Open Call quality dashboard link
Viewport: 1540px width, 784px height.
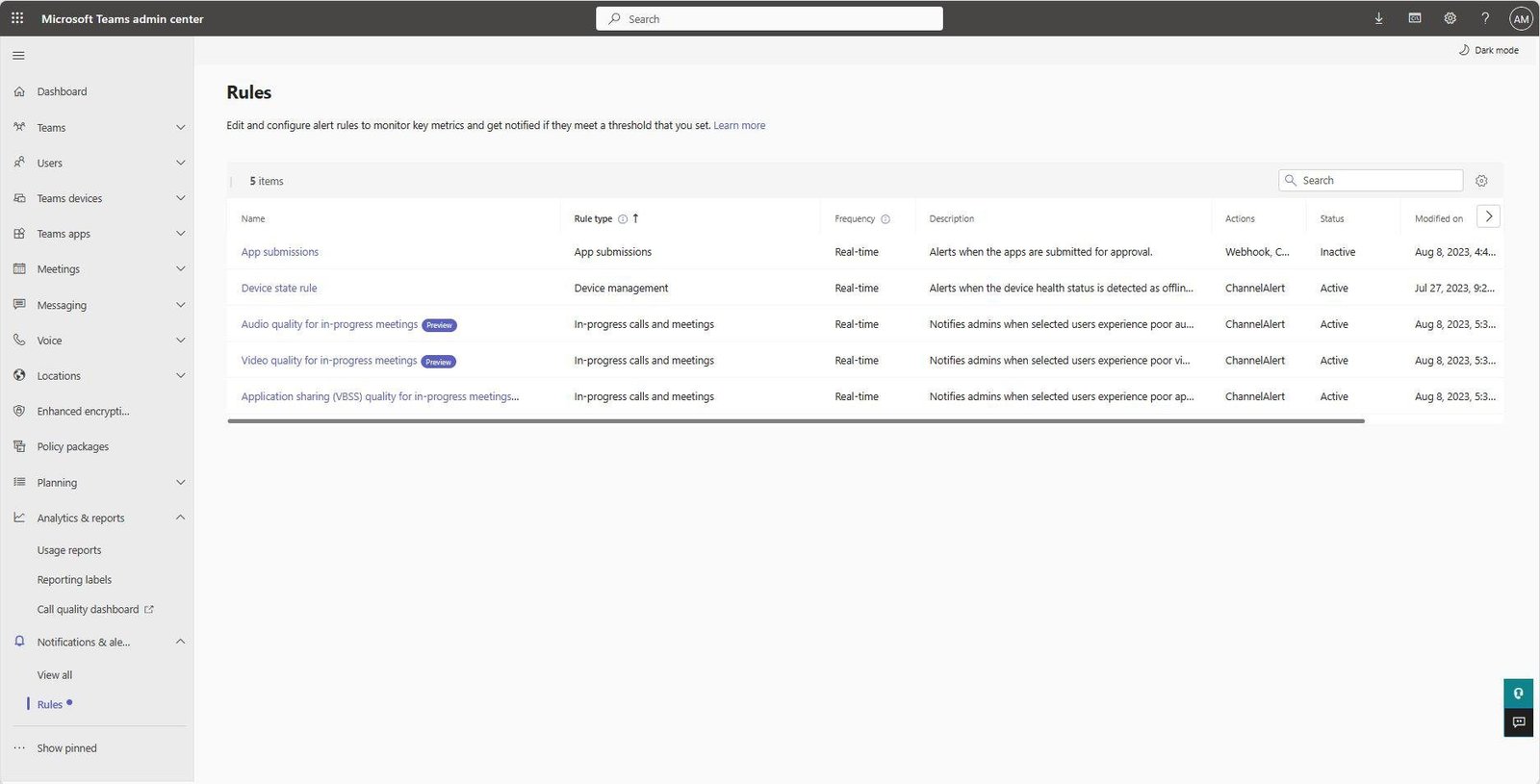click(94, 610)
